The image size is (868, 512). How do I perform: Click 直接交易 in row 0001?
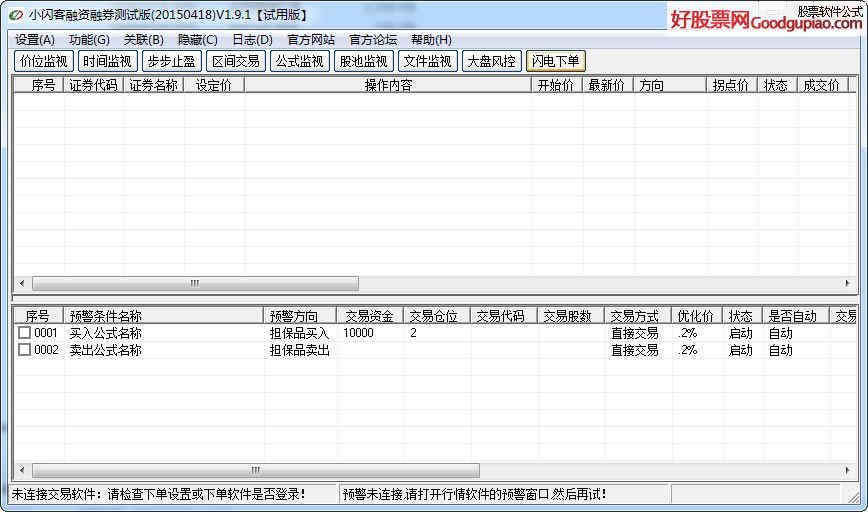click(x=634, y=333)
